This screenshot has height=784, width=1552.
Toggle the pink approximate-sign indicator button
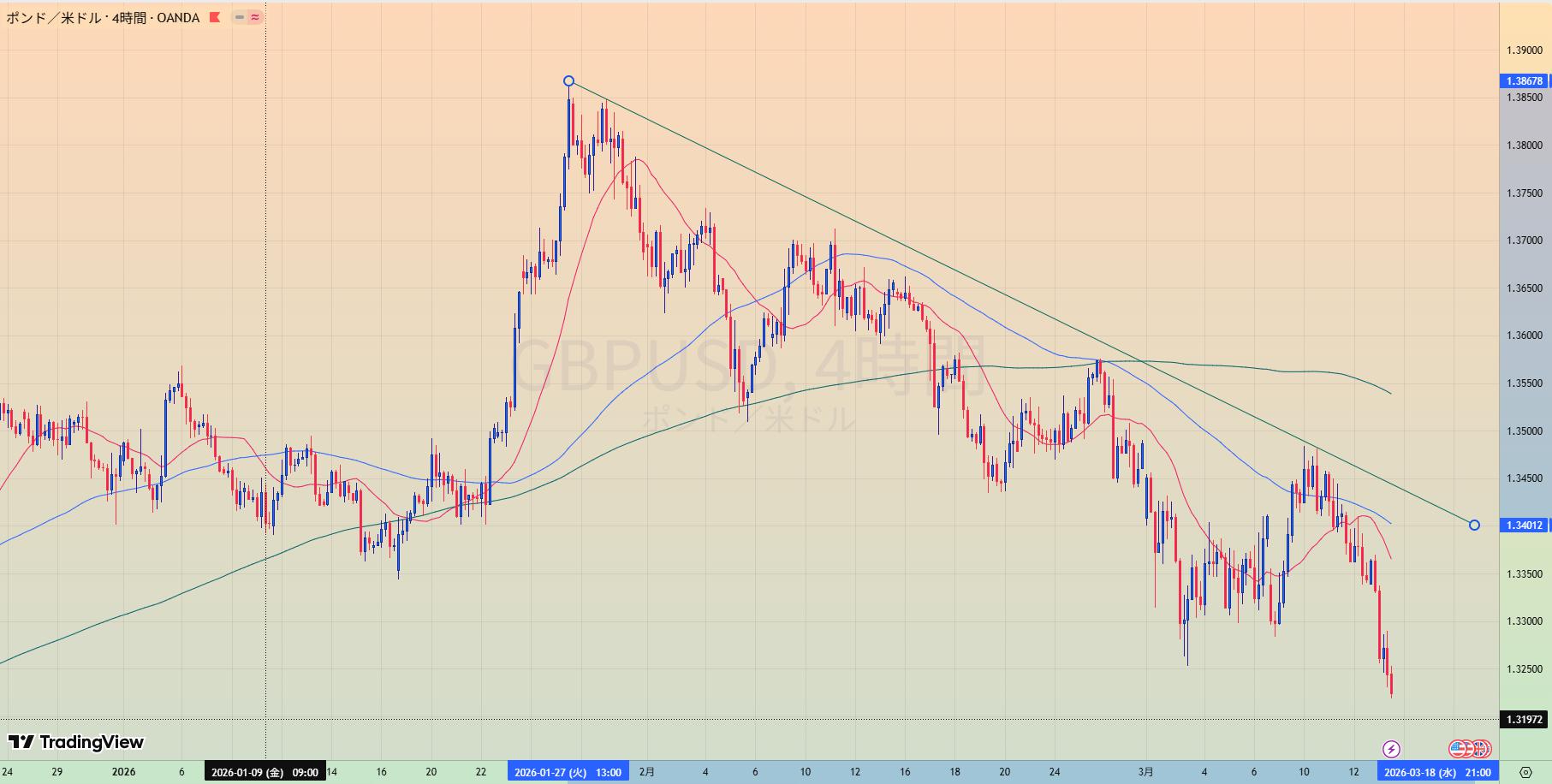coord(255,17)
